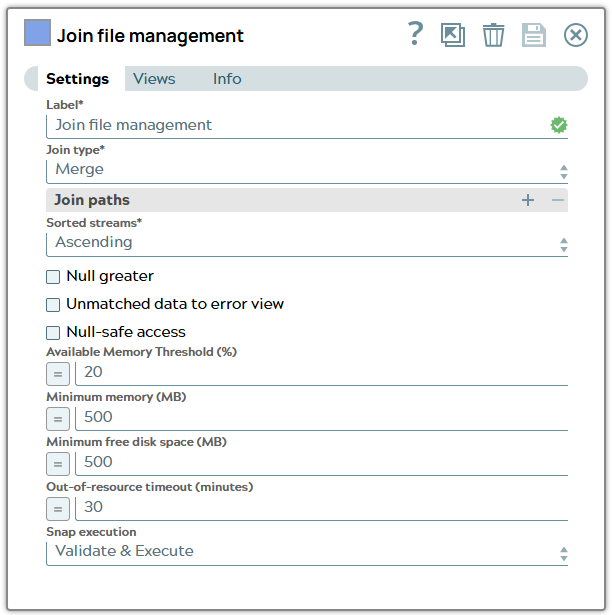Switch to the Info tab
The height and width of the screenshot is (615, 612).
[x=227, y=79]
